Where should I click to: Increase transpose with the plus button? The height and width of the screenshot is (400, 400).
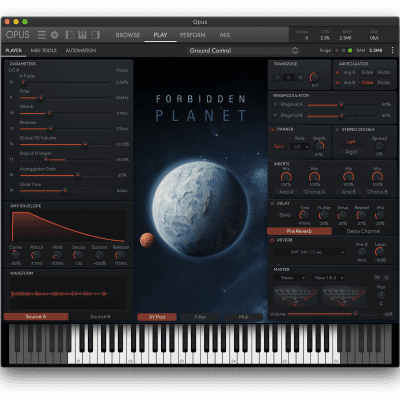pos(300,78)
